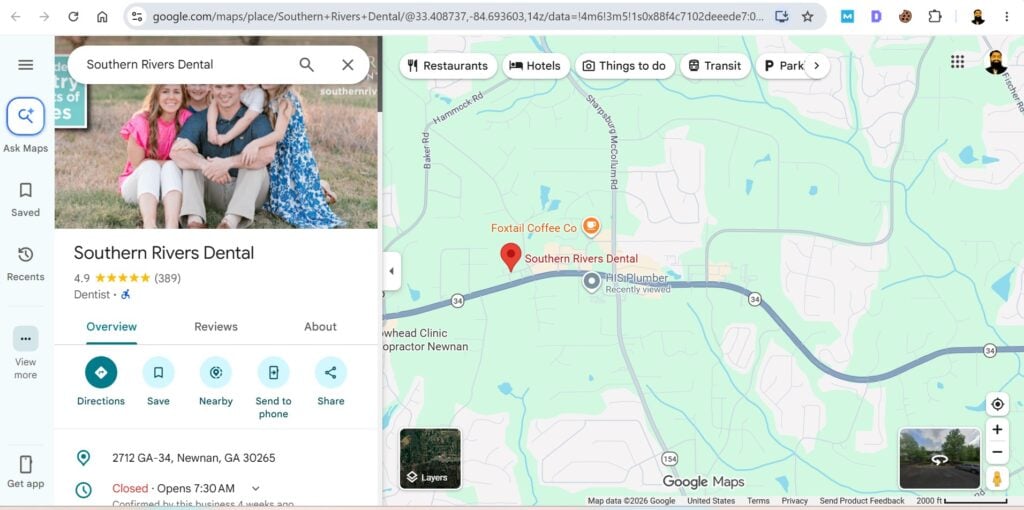Click the Pegman Street View icon

click(x=997, y=479)
